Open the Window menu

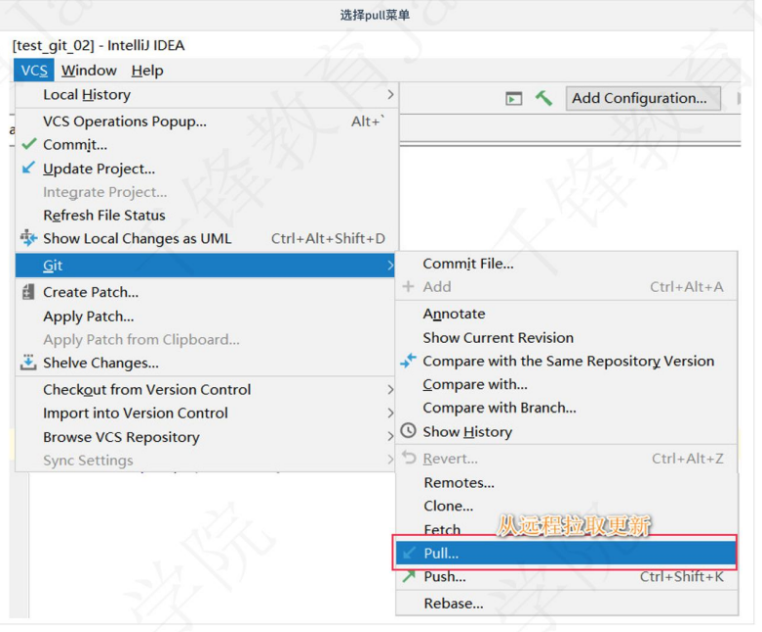89,70
